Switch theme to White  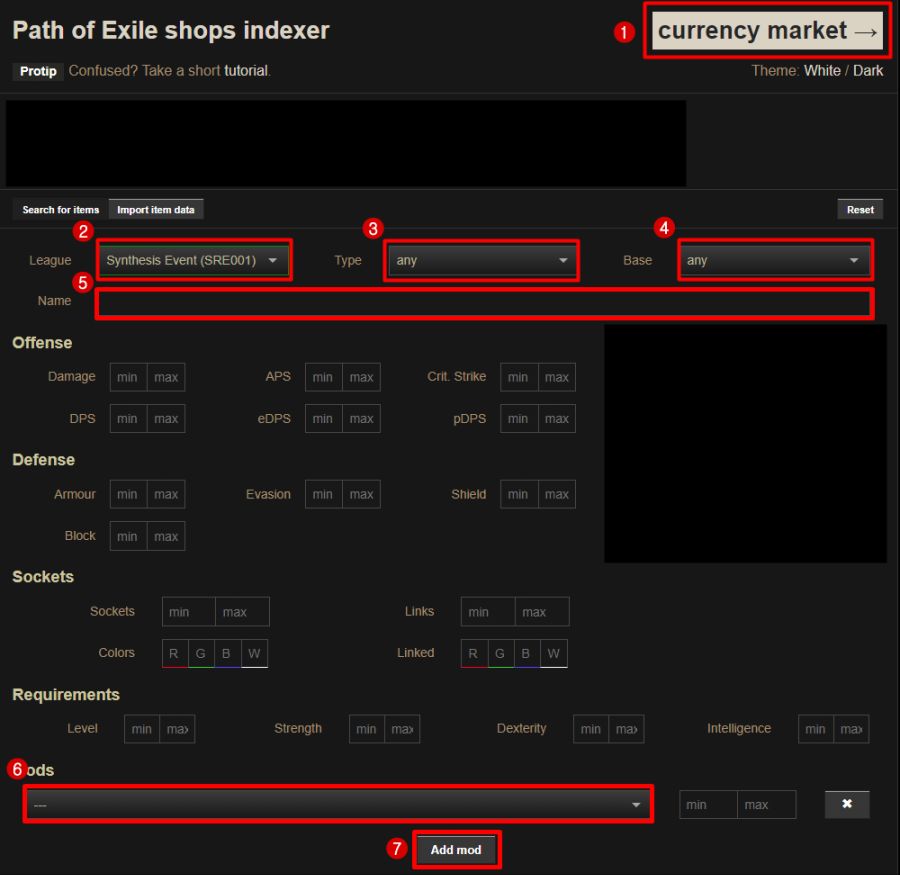point(822,71)
